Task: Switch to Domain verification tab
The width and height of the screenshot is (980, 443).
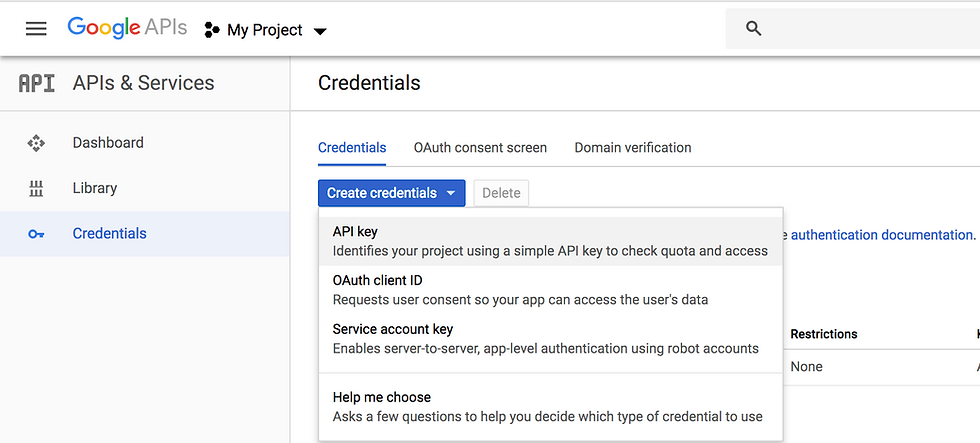Action: (632, 148)
